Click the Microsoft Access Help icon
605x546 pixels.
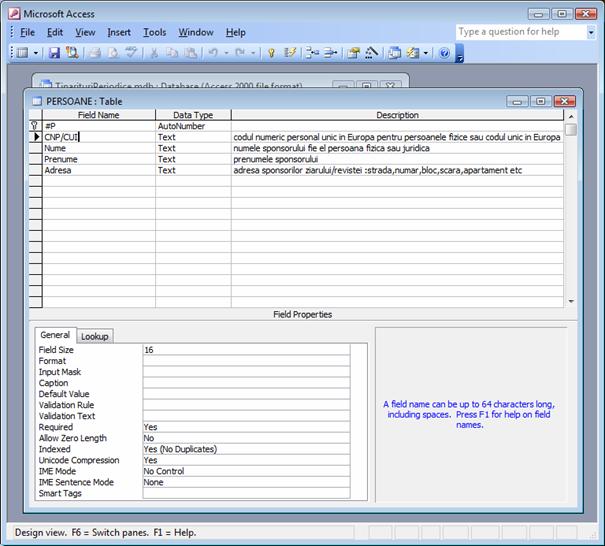[x=444, y=53]
